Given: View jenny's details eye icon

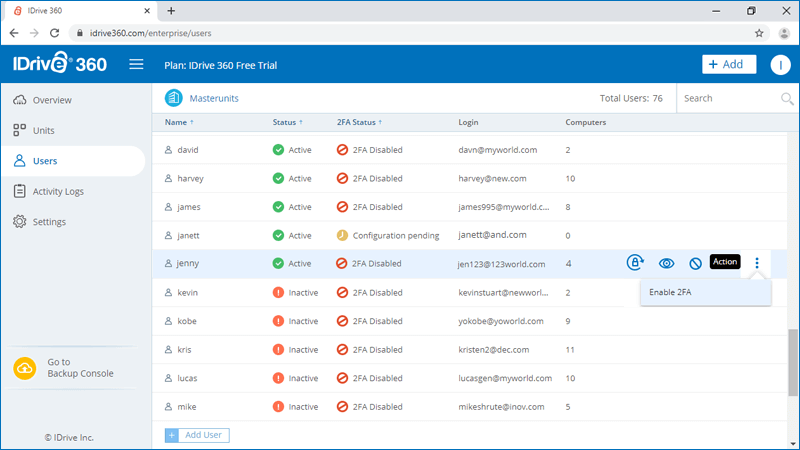Looking at the screenshot, I should coord(666,263).
